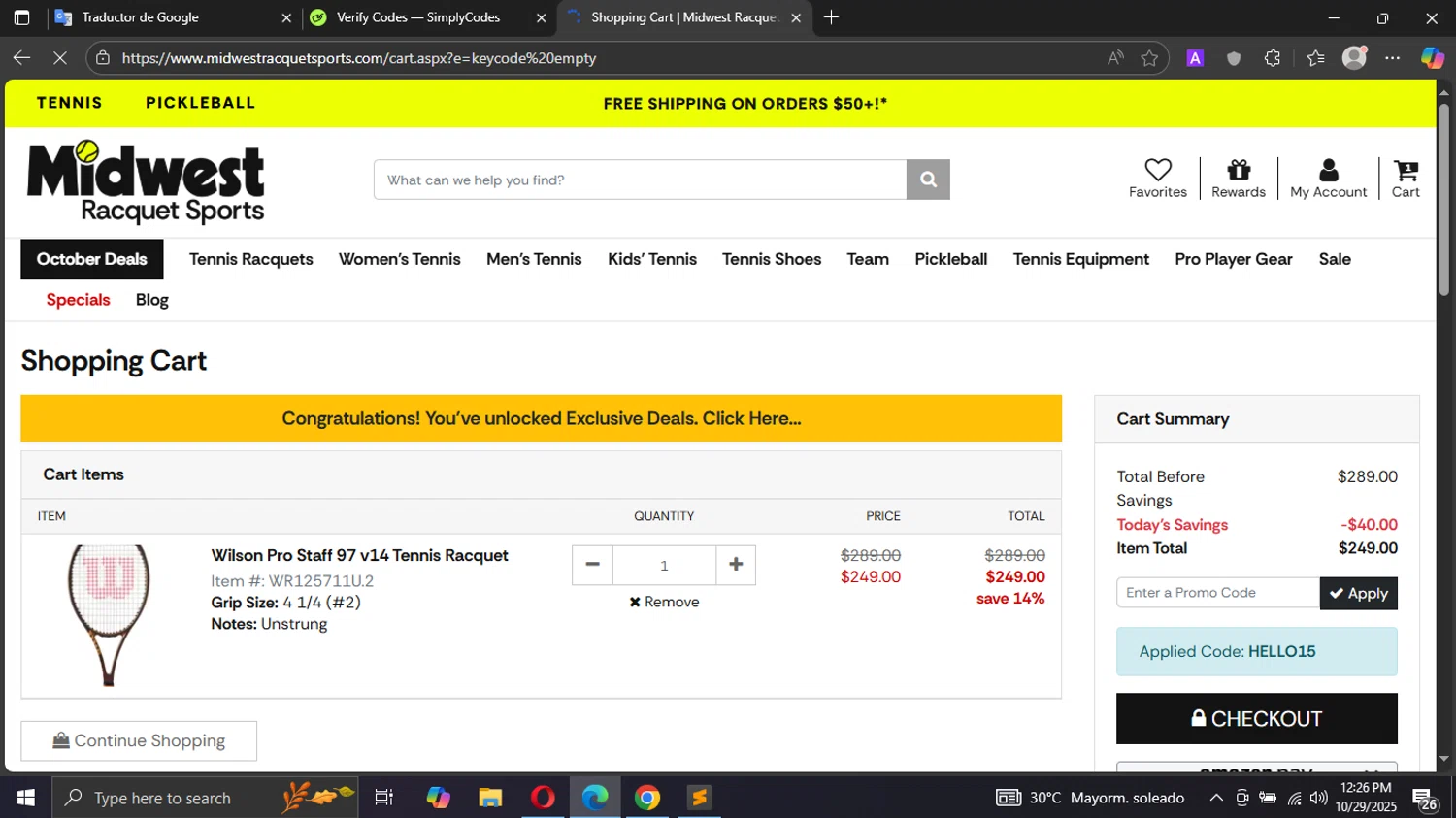
Task: Open the Pickleball nav menu
Action: click(950, 259)
